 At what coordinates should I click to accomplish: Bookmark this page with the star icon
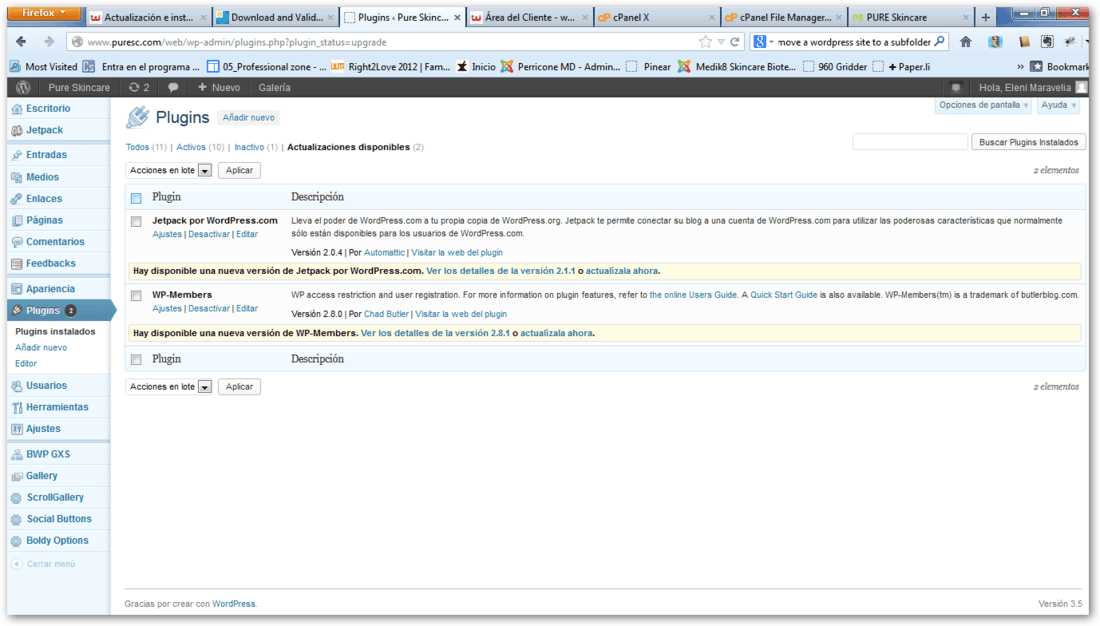coord(705,42)
